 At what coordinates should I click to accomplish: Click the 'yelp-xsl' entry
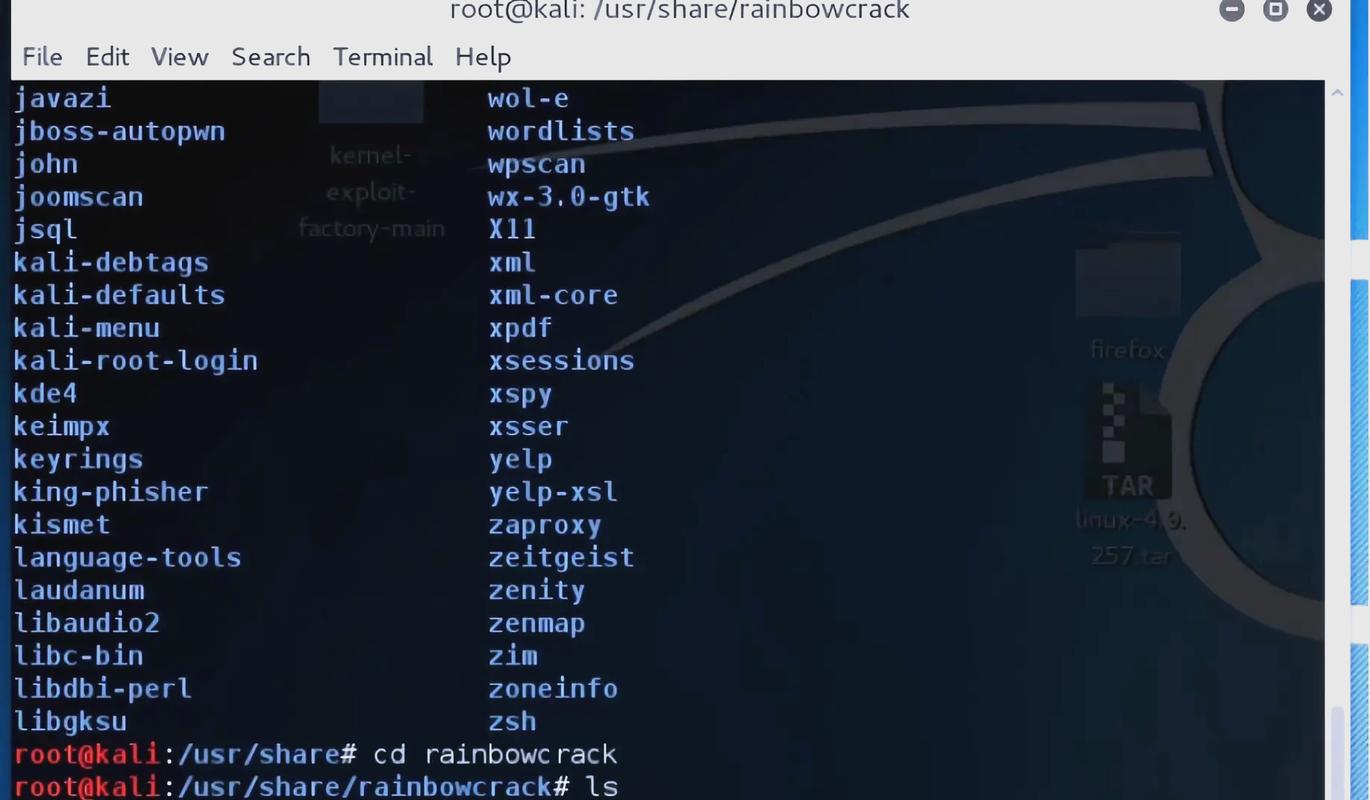click(553, 492)
